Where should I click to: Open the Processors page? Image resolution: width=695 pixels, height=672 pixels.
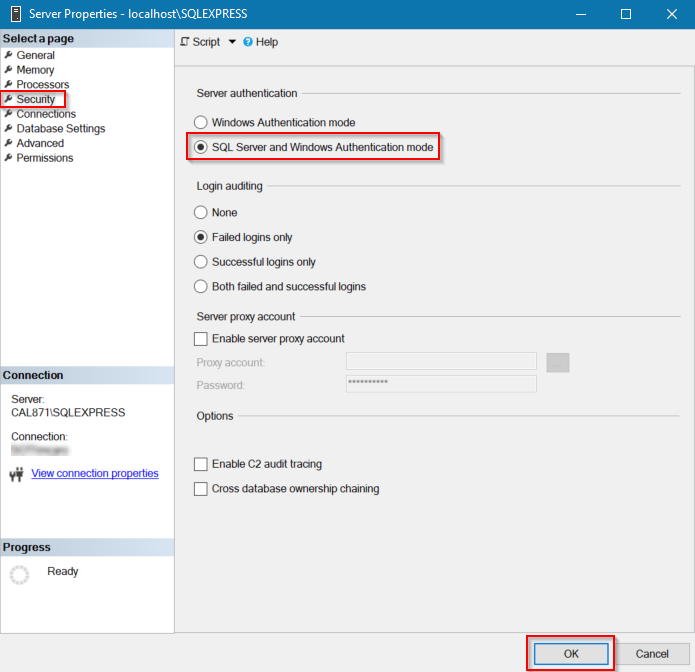43,85
